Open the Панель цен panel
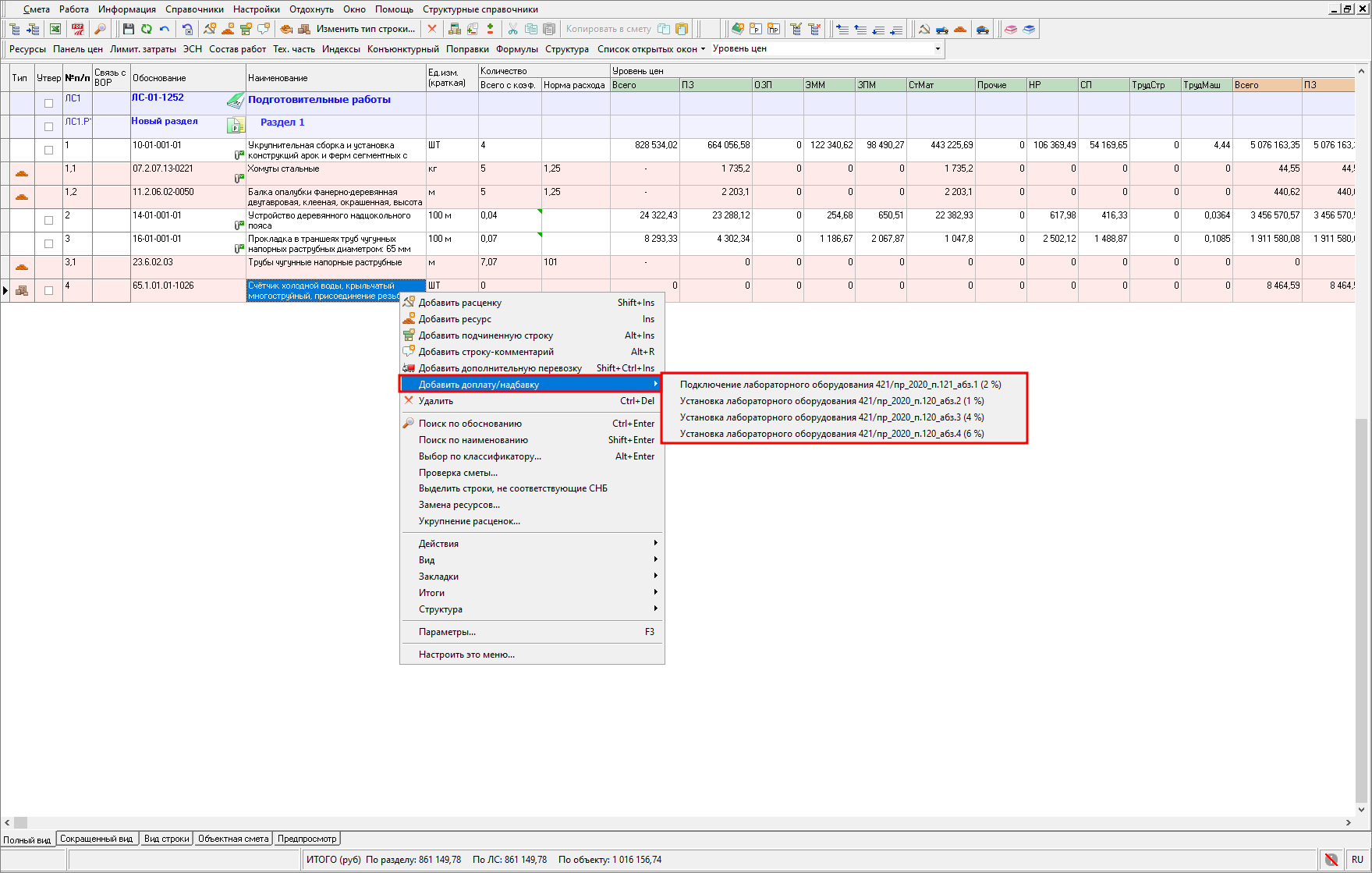This screenshot has height=873, width=1372. coord(78,49)
